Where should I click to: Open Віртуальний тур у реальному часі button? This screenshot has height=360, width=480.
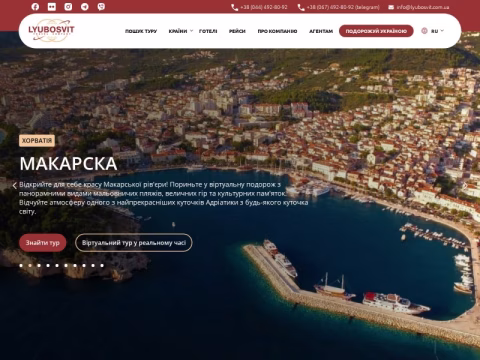(x=134, y=243)
